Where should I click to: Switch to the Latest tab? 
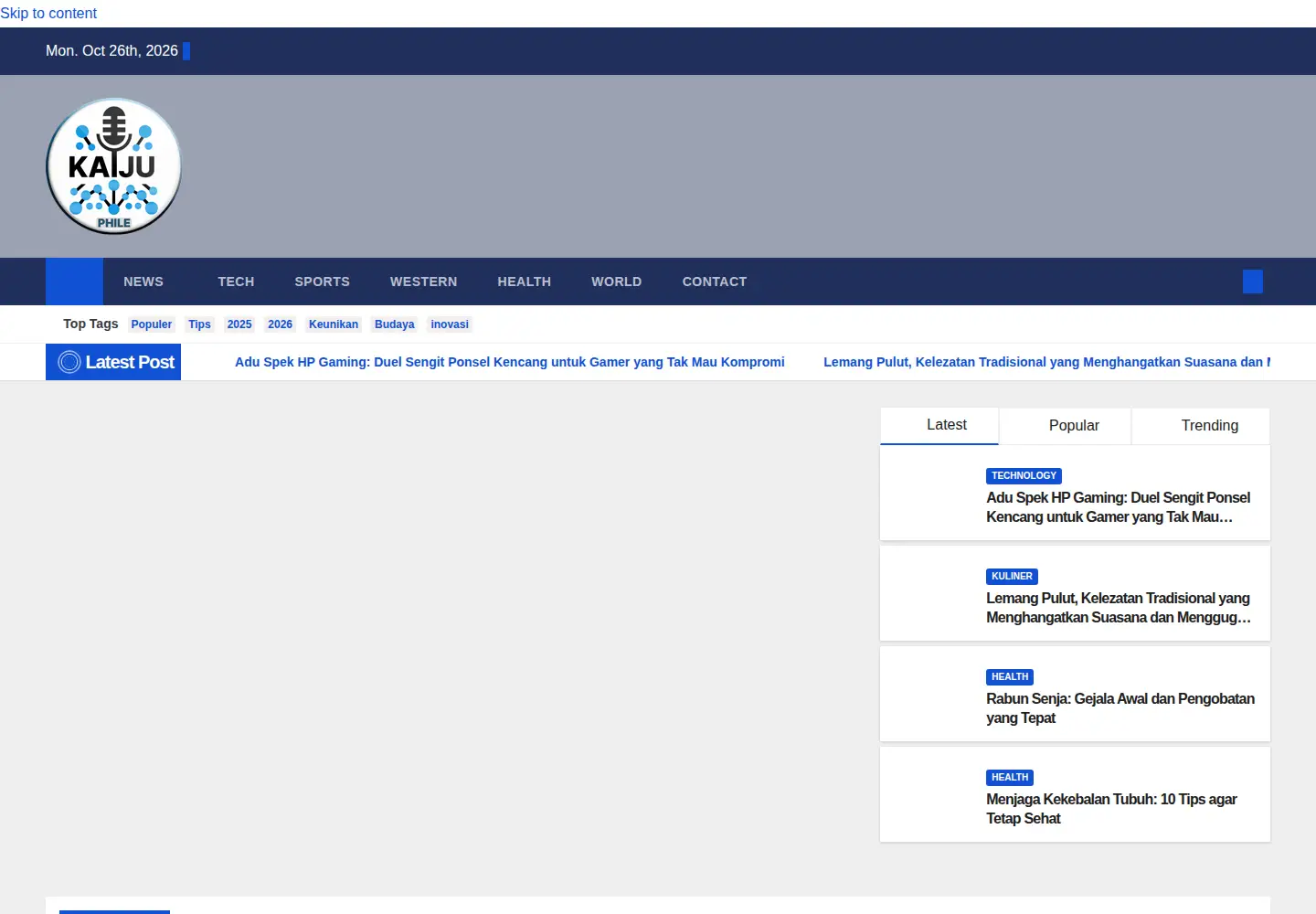point(939,426)
